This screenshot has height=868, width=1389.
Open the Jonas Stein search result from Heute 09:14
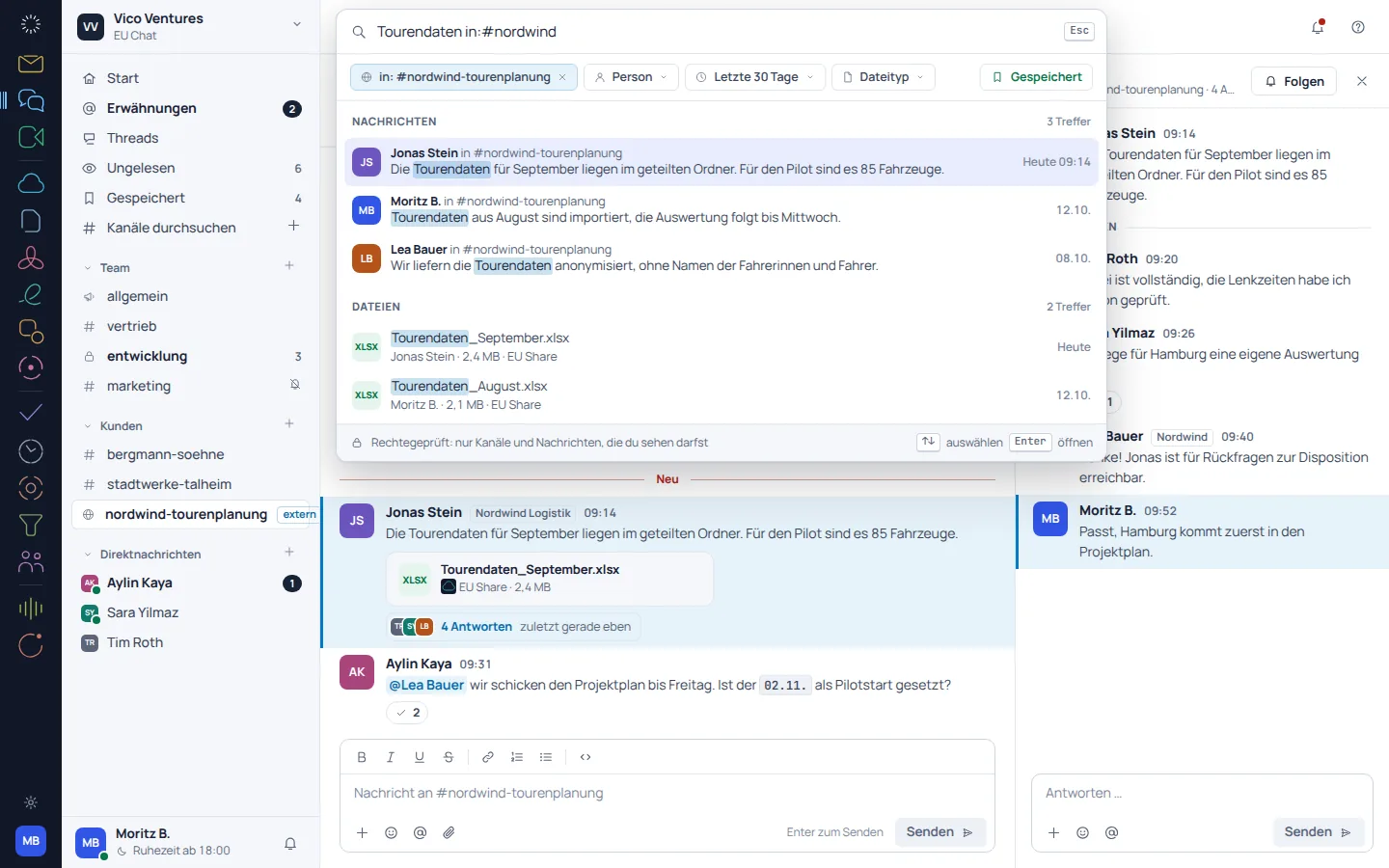tap(722, 161)
